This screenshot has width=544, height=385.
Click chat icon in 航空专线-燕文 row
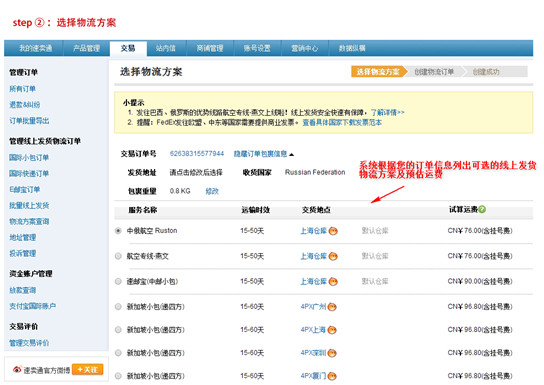tap(333, 256)
